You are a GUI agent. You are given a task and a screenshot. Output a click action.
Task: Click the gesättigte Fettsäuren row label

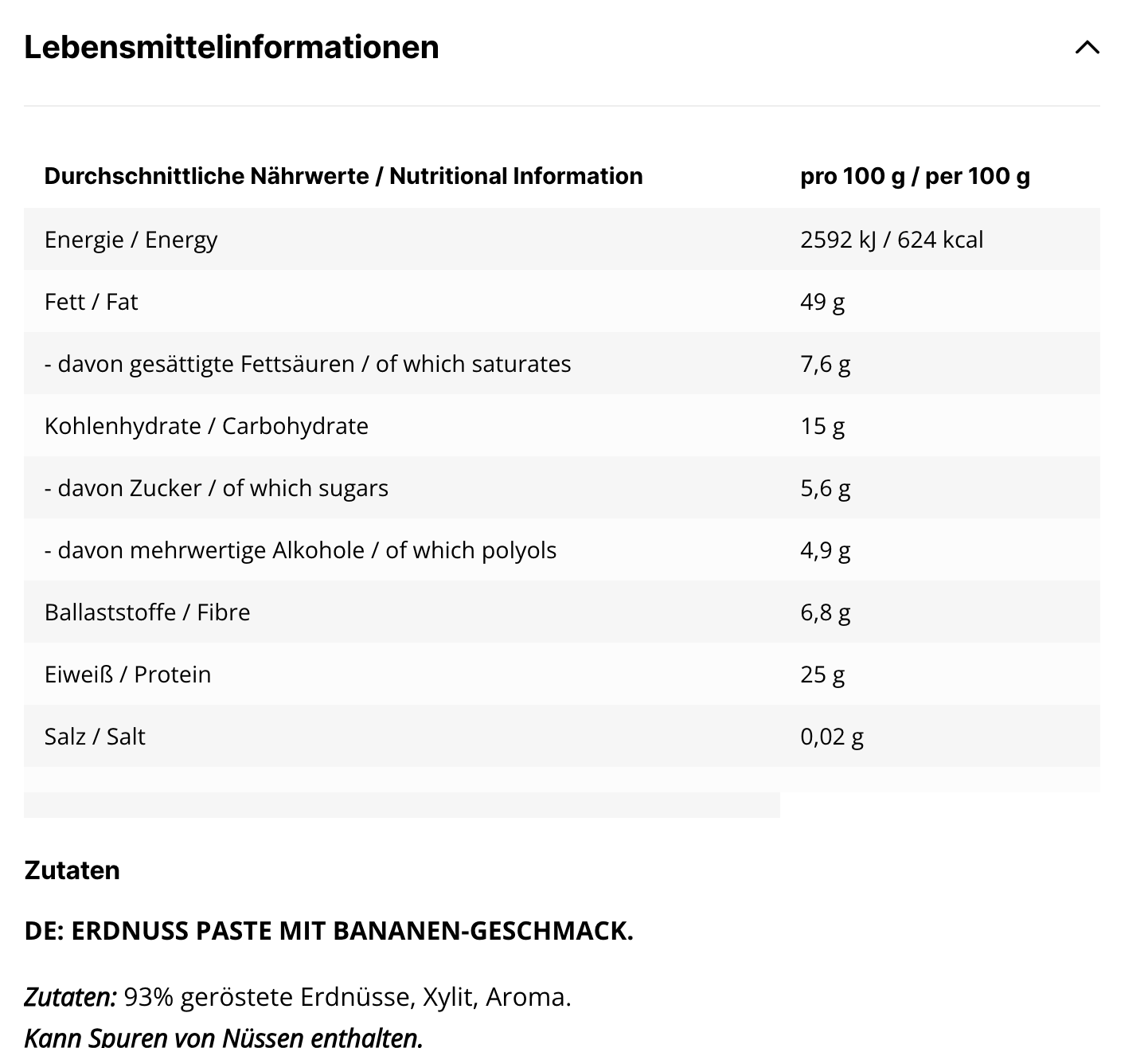click(x=307, y=364)
